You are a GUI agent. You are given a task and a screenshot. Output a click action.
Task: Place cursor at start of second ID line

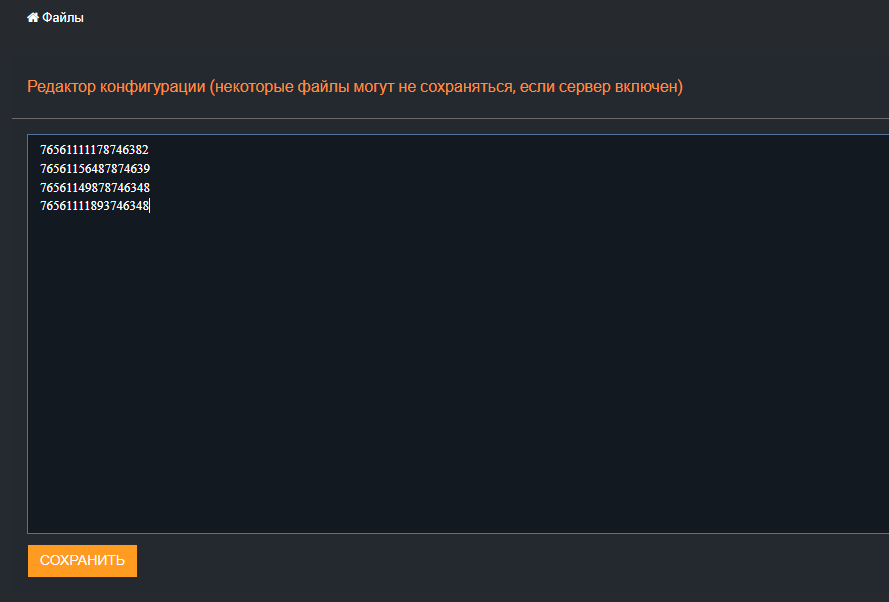pos(40,169)
